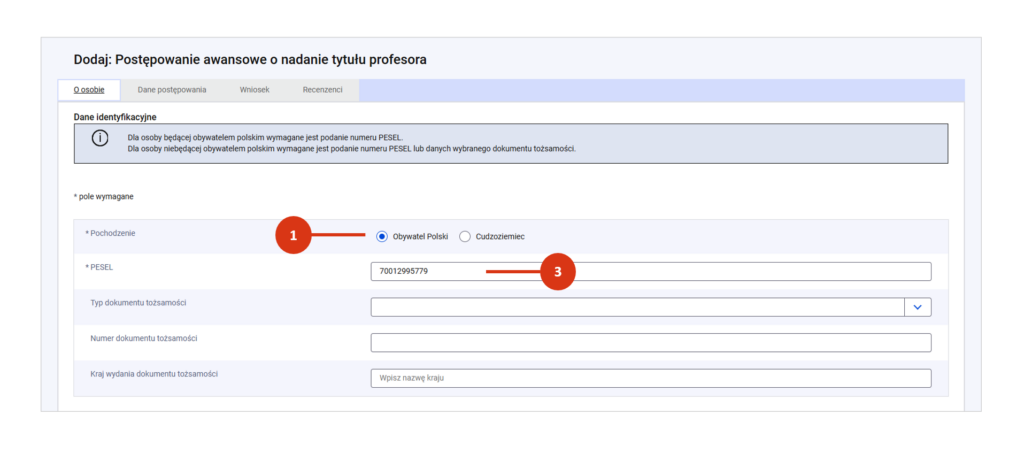Switch to the O osobie tab

pos(89,90)
